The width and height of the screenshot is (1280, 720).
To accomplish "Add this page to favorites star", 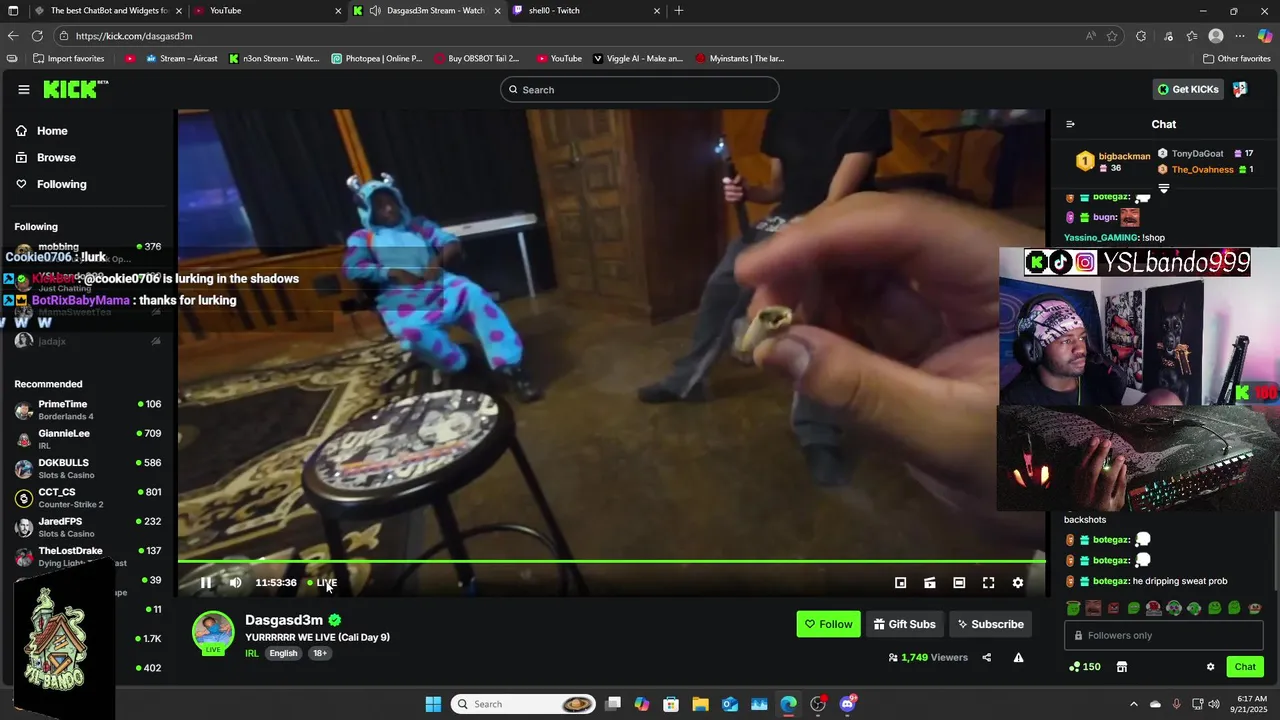I will pos(1112,36).
